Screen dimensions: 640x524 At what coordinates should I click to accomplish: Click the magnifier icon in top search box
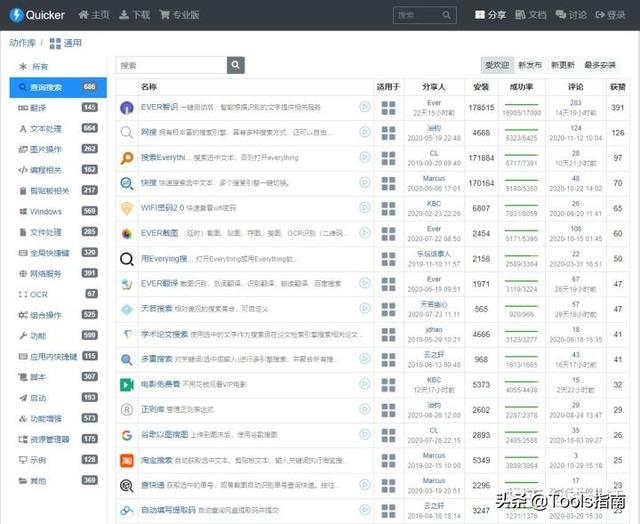(x=447, y=15)
